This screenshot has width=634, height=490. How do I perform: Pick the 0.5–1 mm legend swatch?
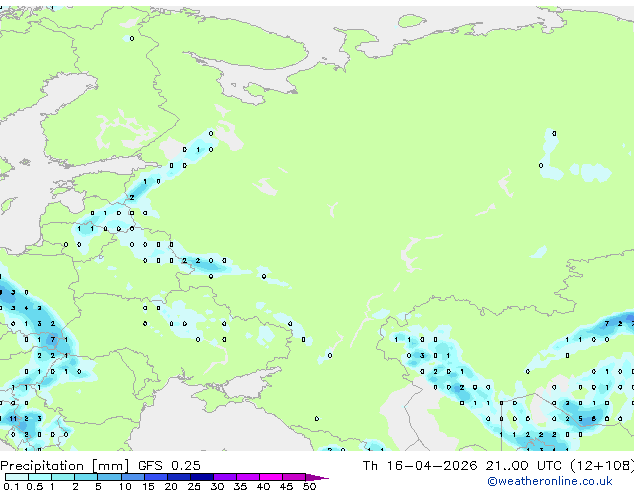point(40,477)
